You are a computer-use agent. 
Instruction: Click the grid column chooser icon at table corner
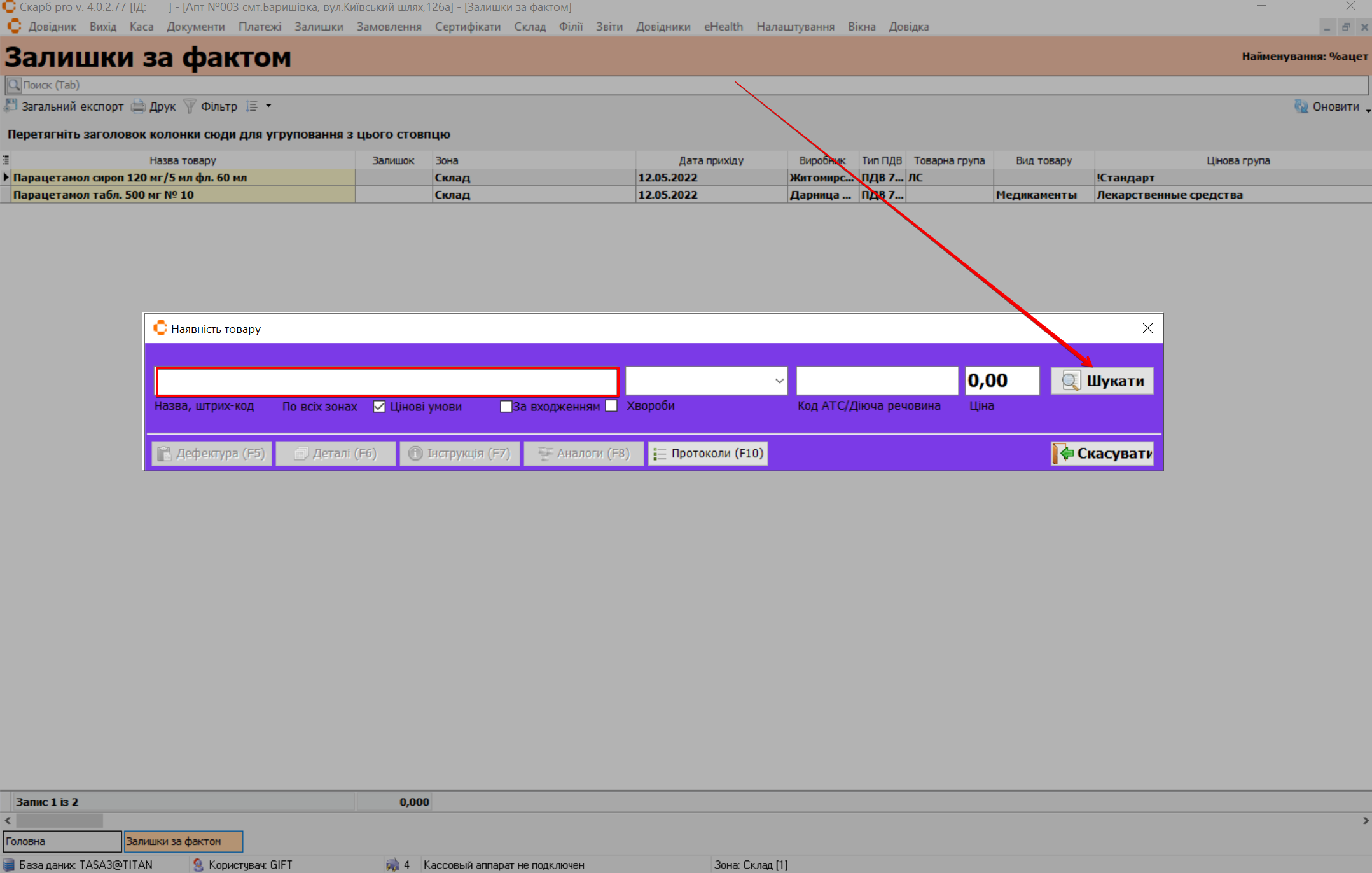[6, 160]
